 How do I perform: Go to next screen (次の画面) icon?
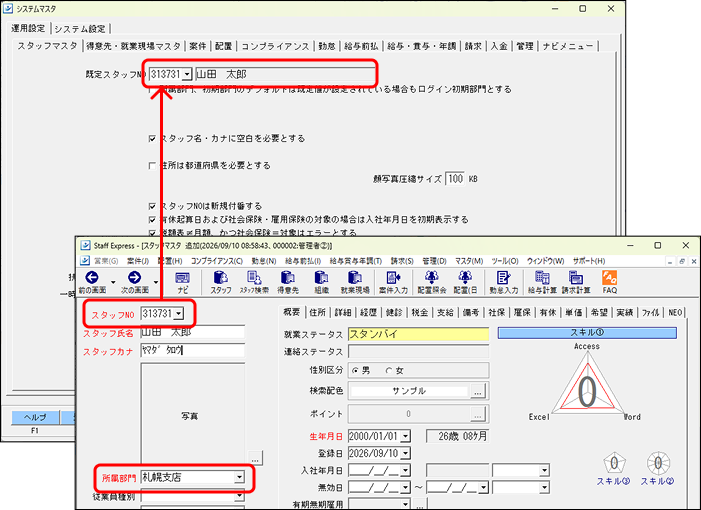pyautogui.click(x=134, y=278)
